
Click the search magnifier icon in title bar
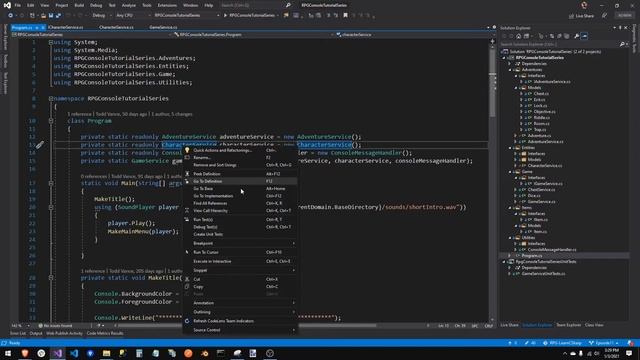[288, 5]
